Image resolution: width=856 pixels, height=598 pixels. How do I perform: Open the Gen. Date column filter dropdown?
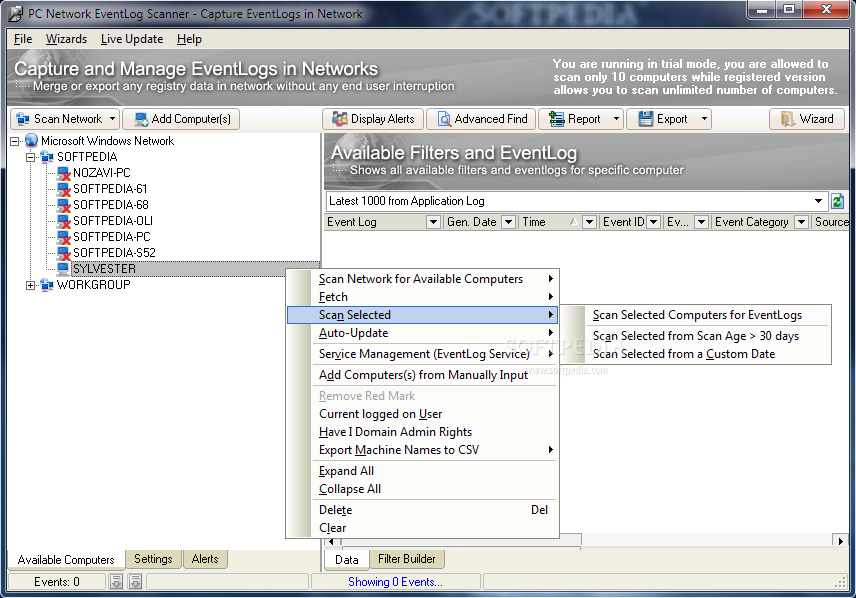click(508, 222)
